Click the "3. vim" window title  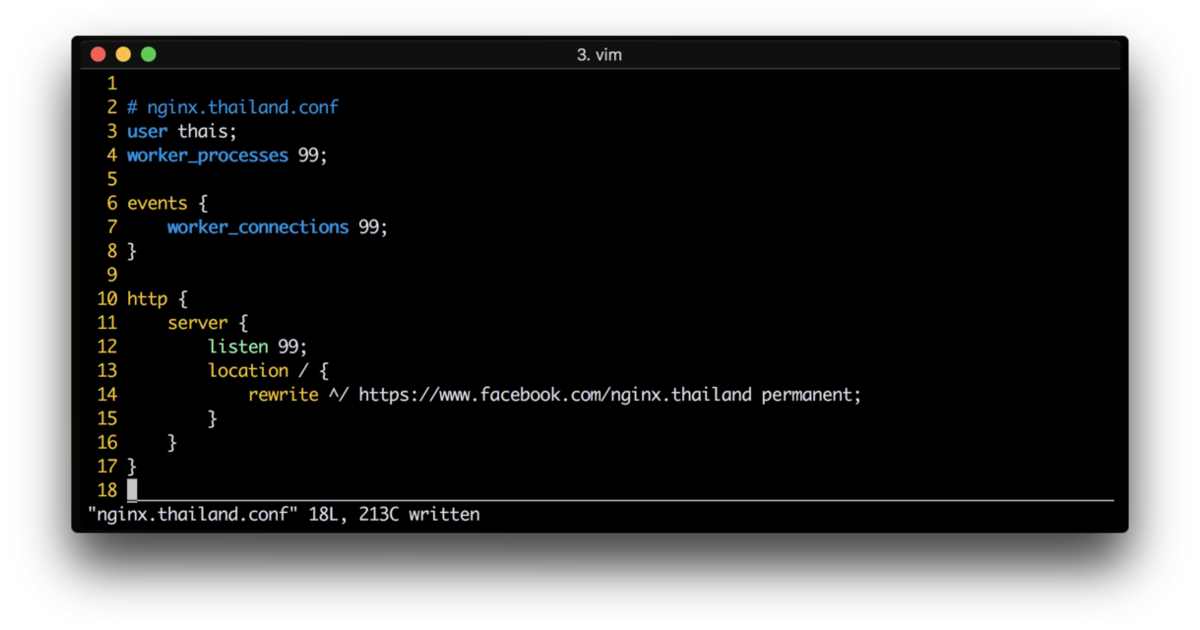599,55
